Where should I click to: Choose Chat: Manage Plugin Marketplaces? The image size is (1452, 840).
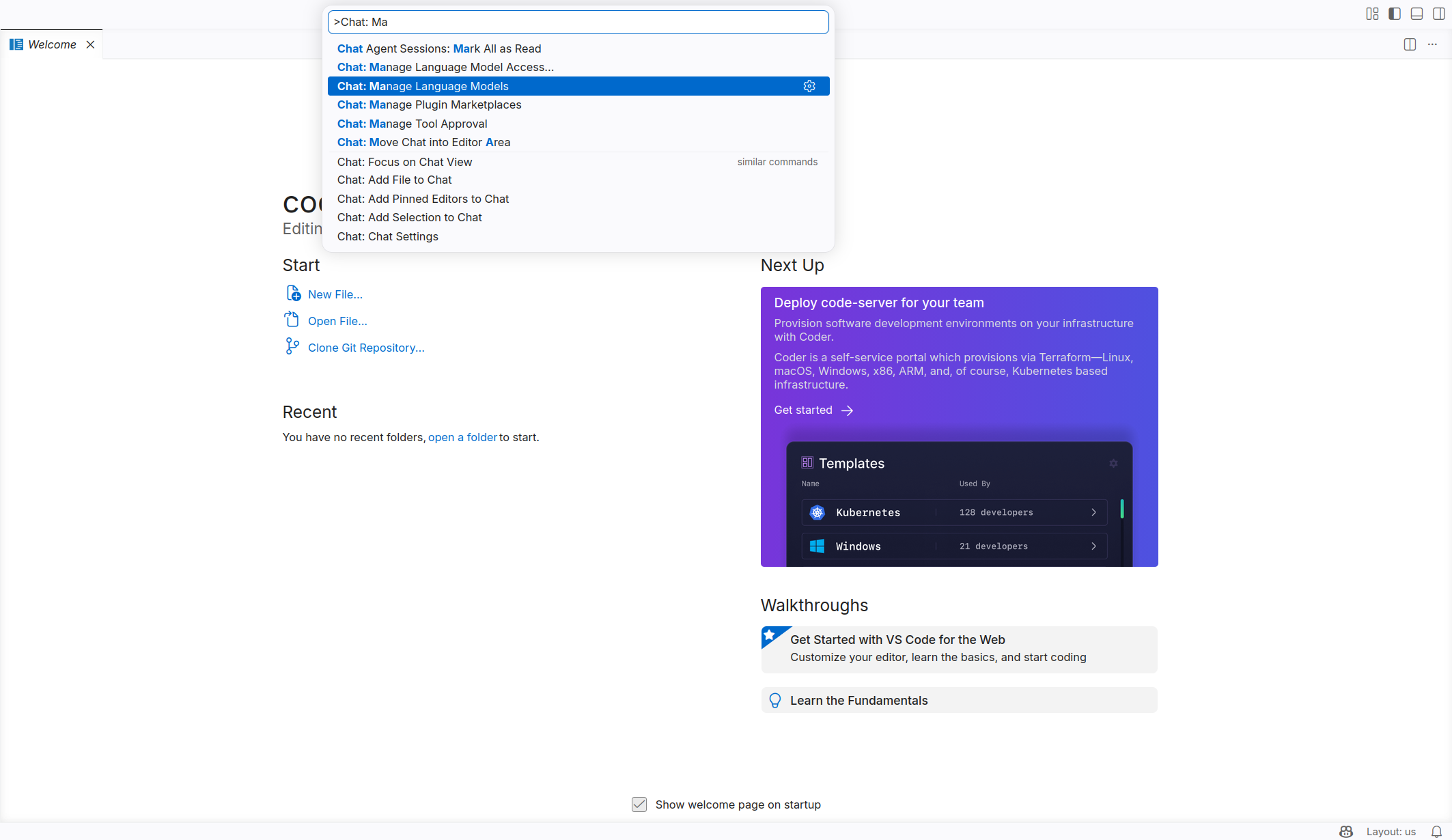(x=578, y=104)
